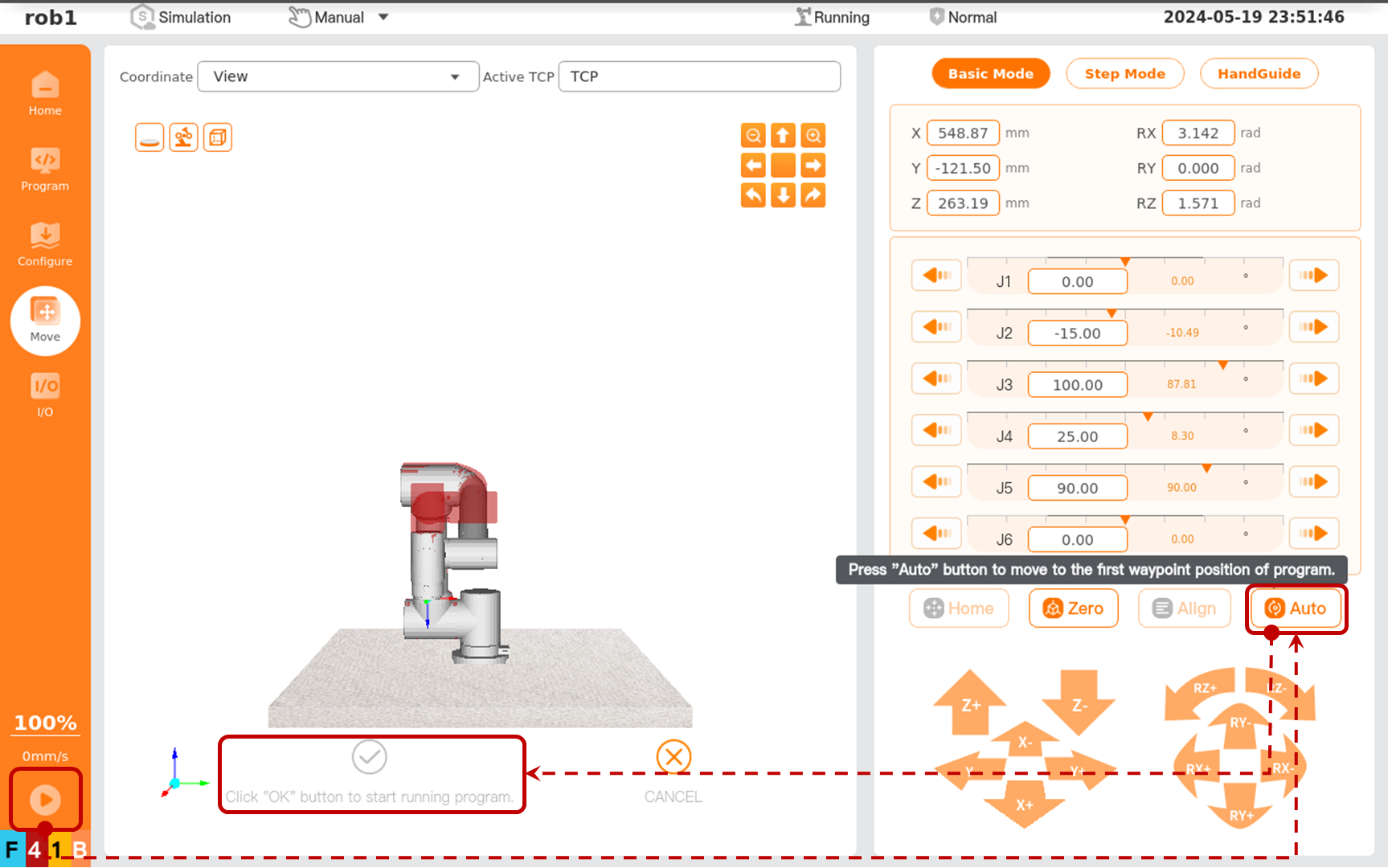Click the zoom out view icon
Screen dimensions: 1388x868
coord(753,136)
